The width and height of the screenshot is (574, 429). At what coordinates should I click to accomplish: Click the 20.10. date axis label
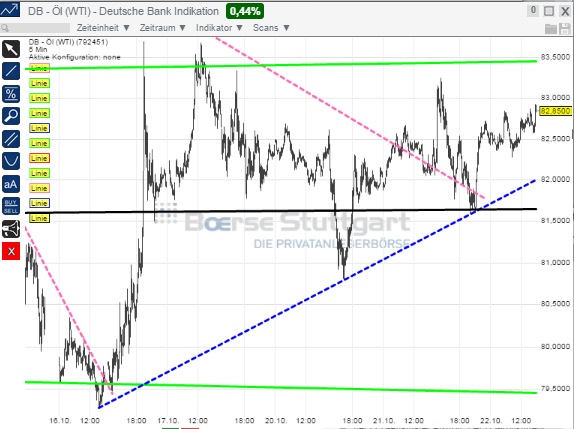(276, 421)
